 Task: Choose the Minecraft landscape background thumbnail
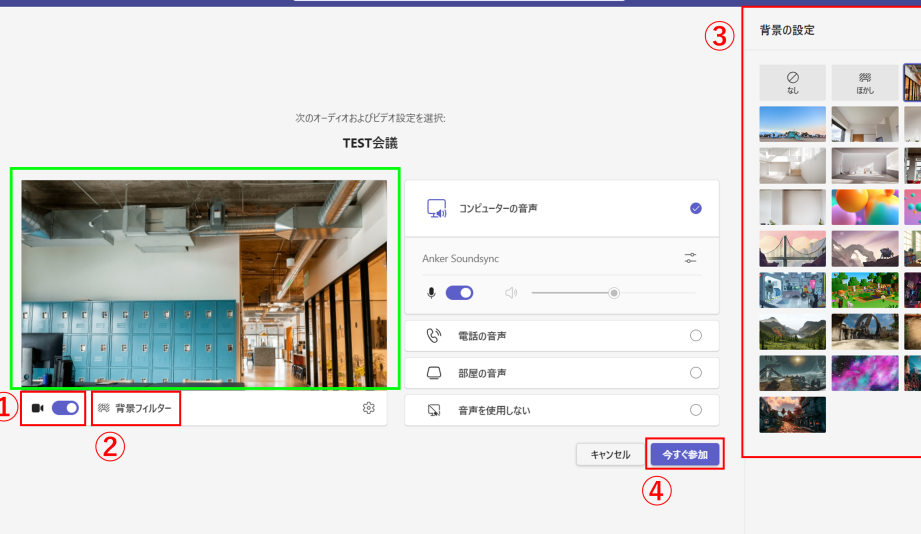click(x=865, y=290)
